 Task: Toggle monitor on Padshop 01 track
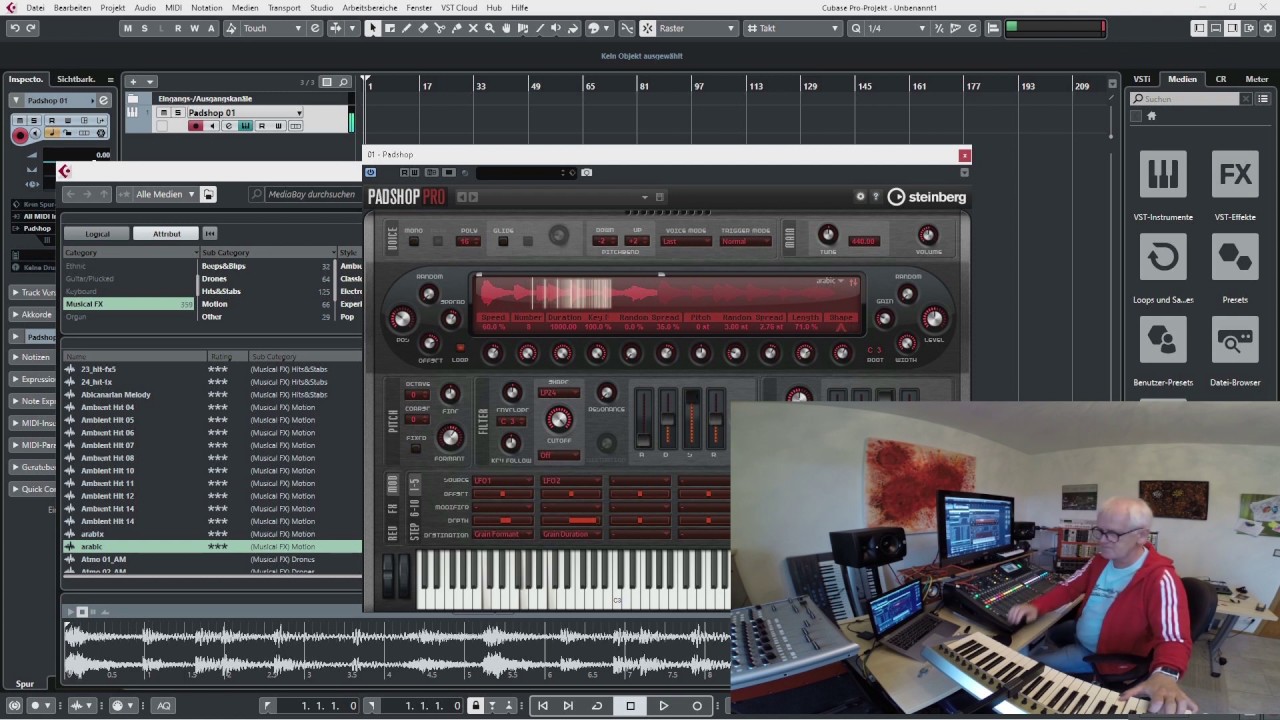(x=212, y=126)
